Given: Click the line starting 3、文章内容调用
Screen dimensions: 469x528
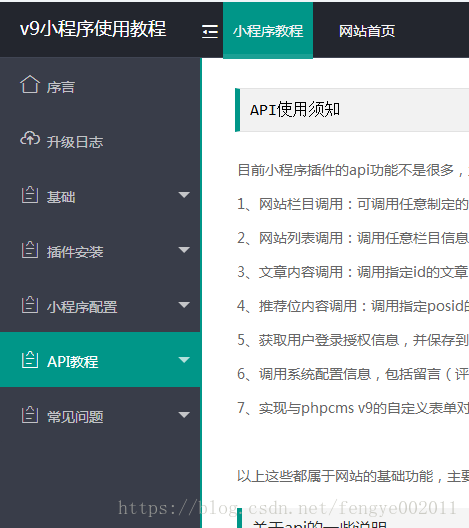Looking at the screenshot, I should pos(353,272).
